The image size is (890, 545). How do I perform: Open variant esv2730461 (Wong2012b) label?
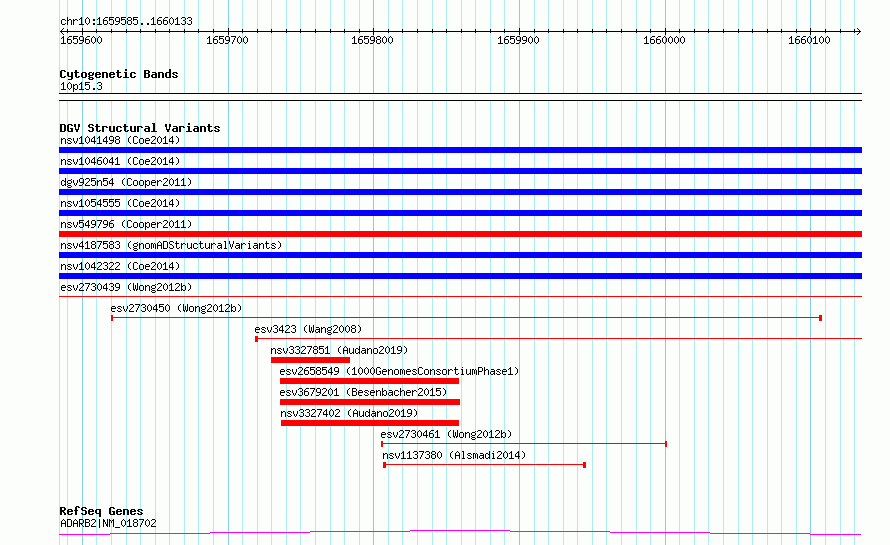[x=446, y=434]
